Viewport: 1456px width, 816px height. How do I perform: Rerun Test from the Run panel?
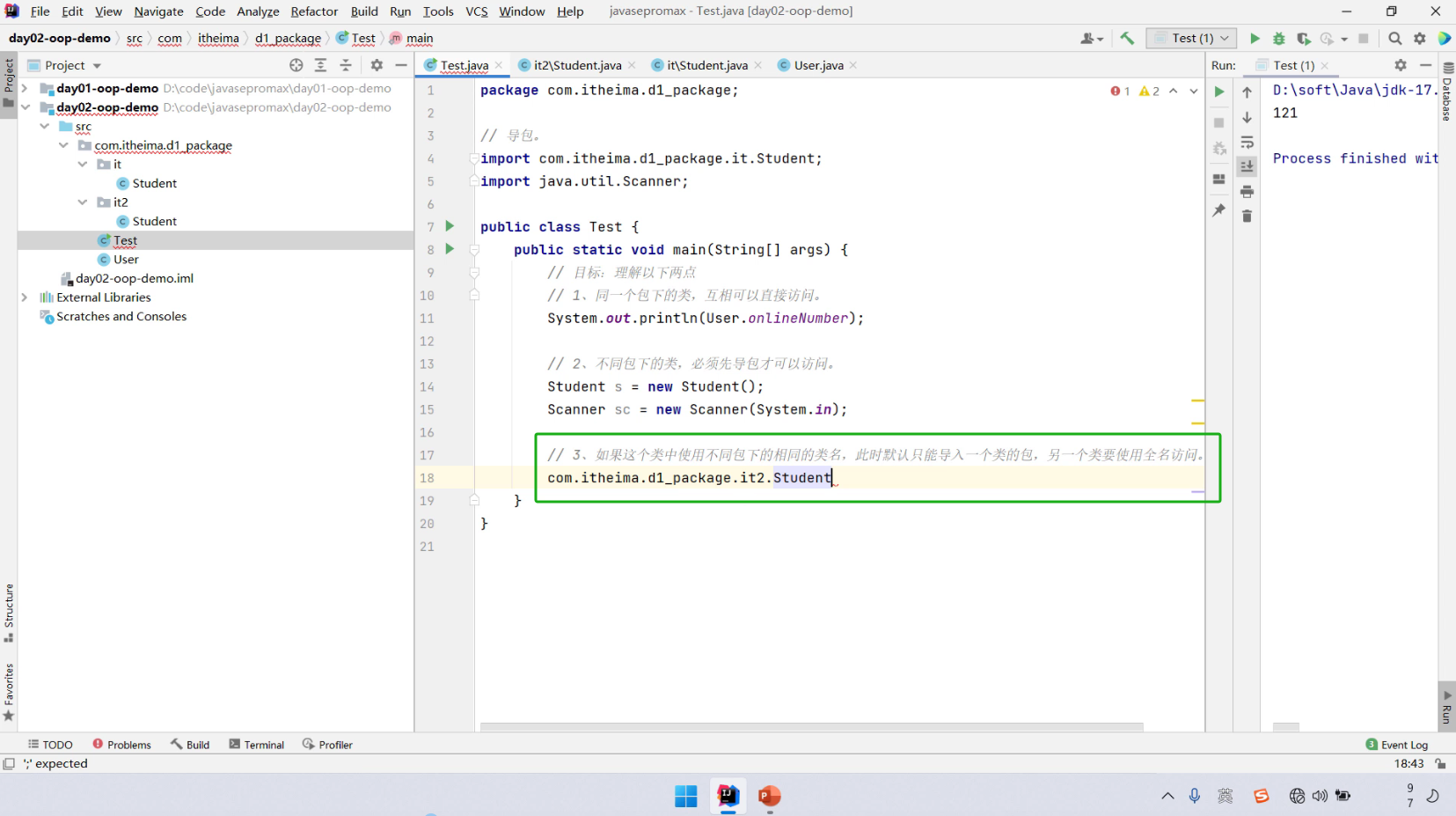pos(1219,92)
